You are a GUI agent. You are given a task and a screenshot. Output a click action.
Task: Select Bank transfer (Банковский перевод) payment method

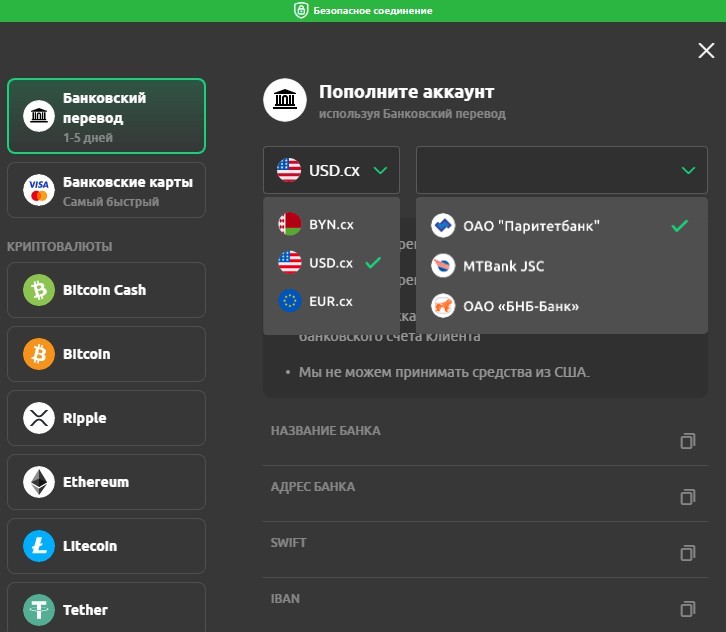pos(106,116)
